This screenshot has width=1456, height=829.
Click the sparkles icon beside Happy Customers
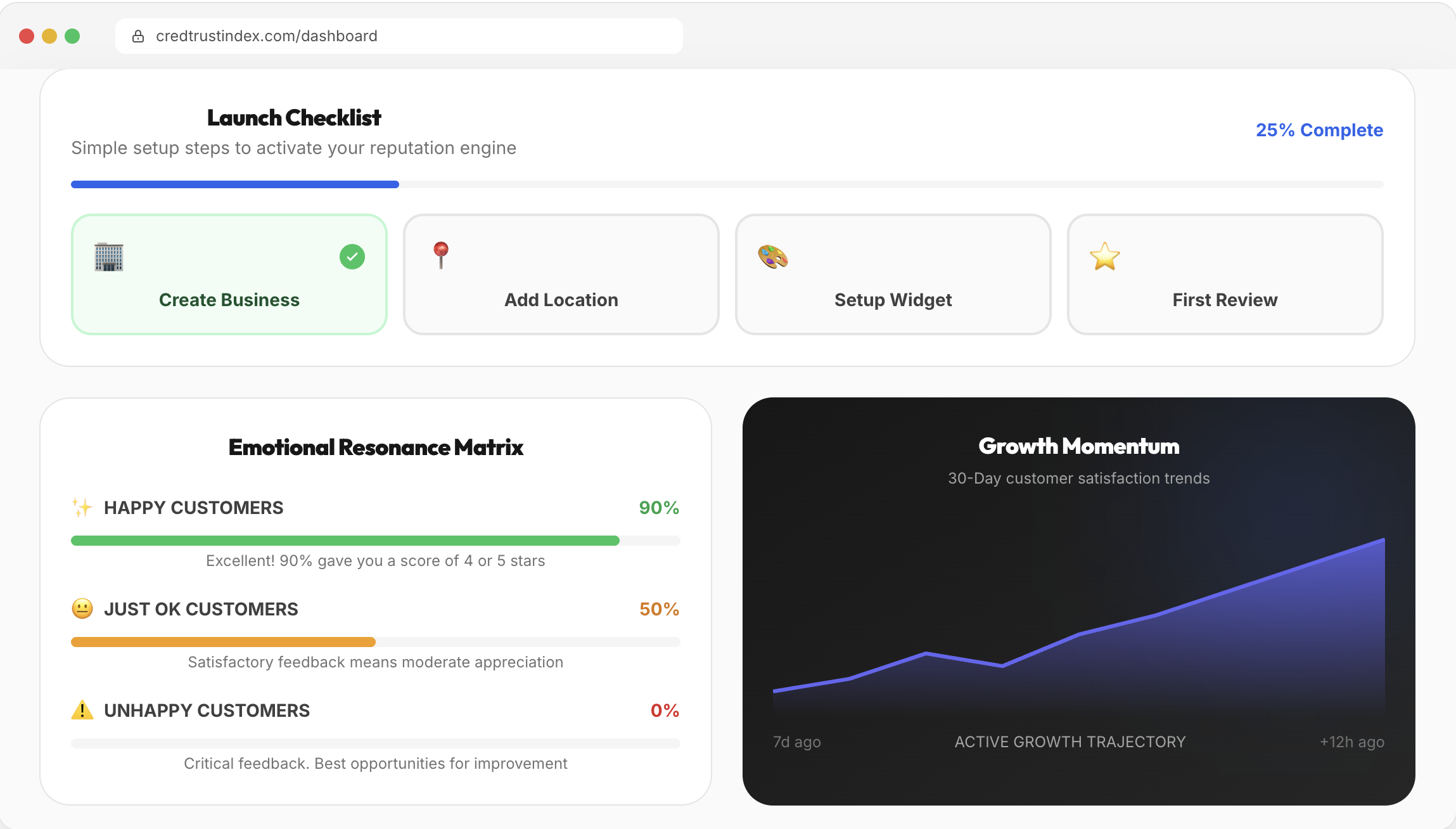click(x=82, y=508)
